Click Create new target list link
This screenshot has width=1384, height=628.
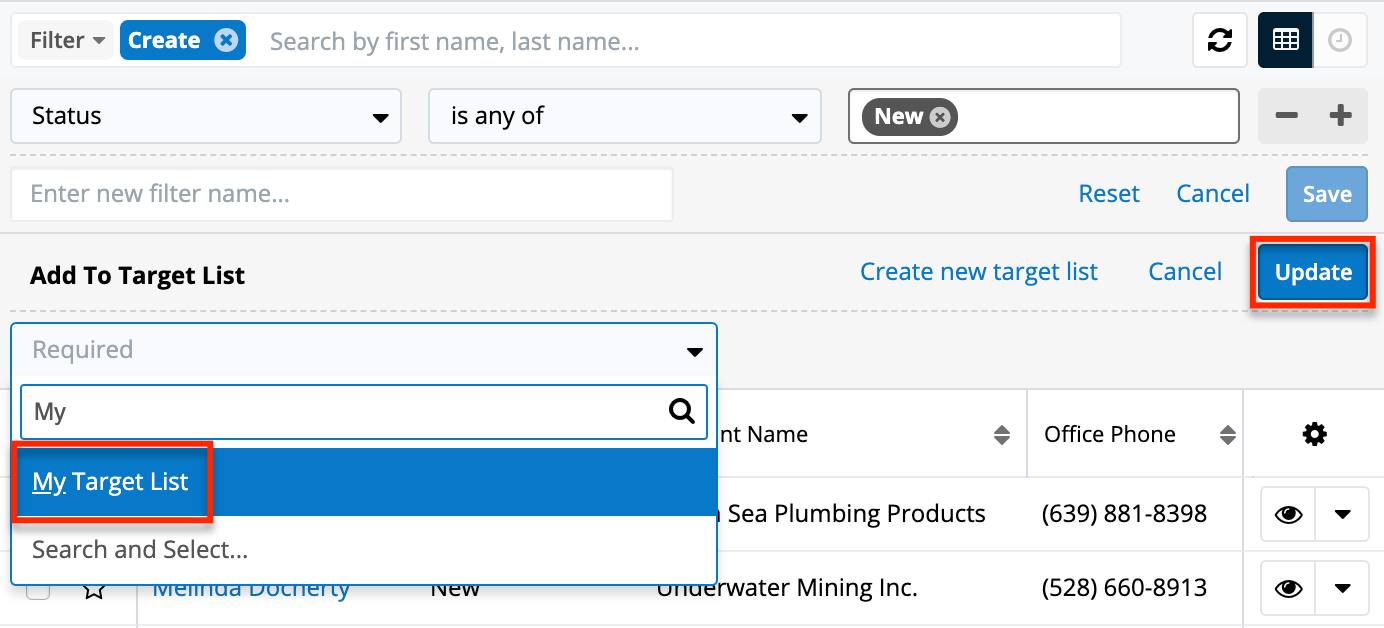(x=978, y=272)
